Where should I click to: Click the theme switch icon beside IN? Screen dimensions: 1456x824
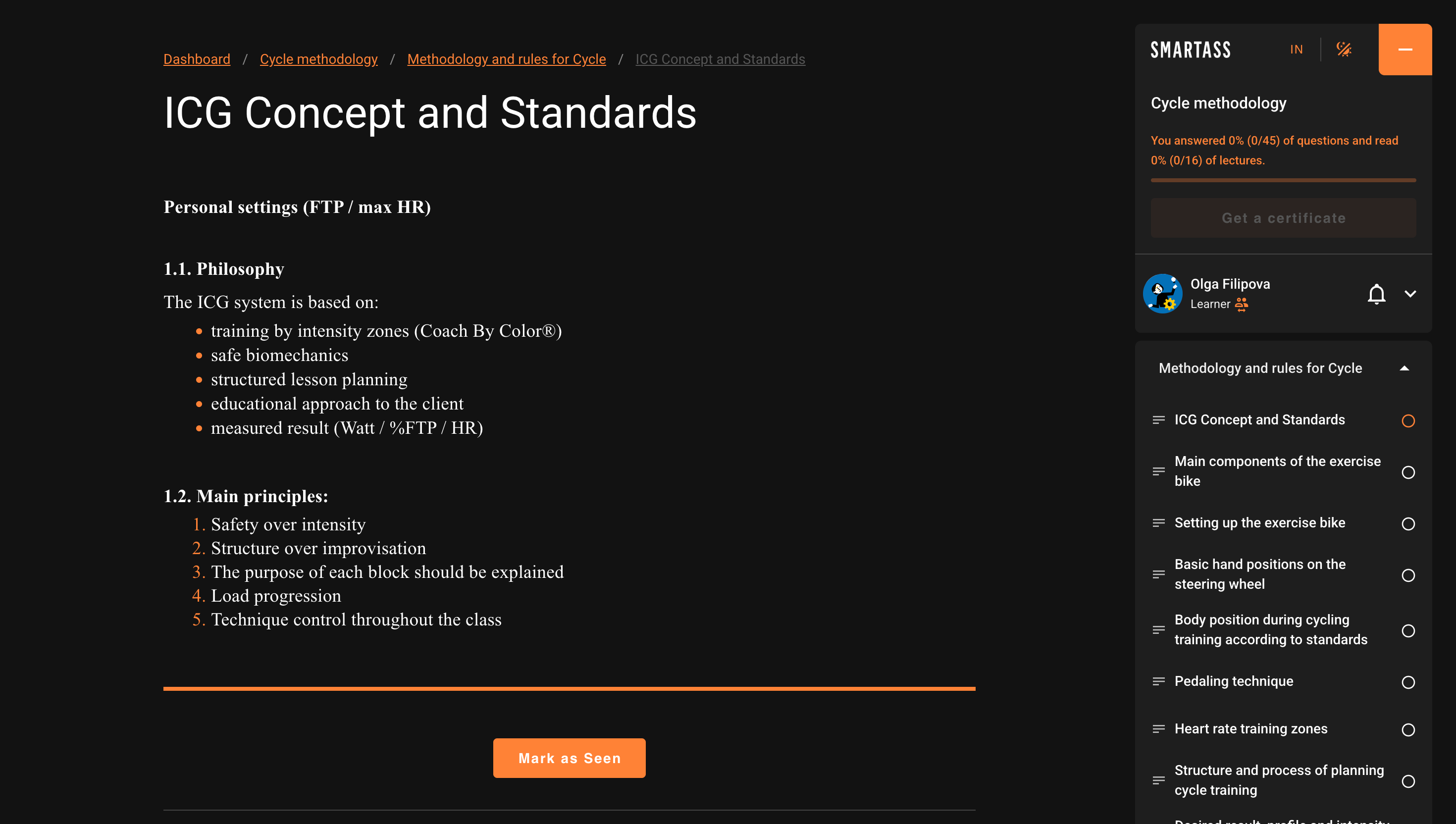click(1344, 49)
